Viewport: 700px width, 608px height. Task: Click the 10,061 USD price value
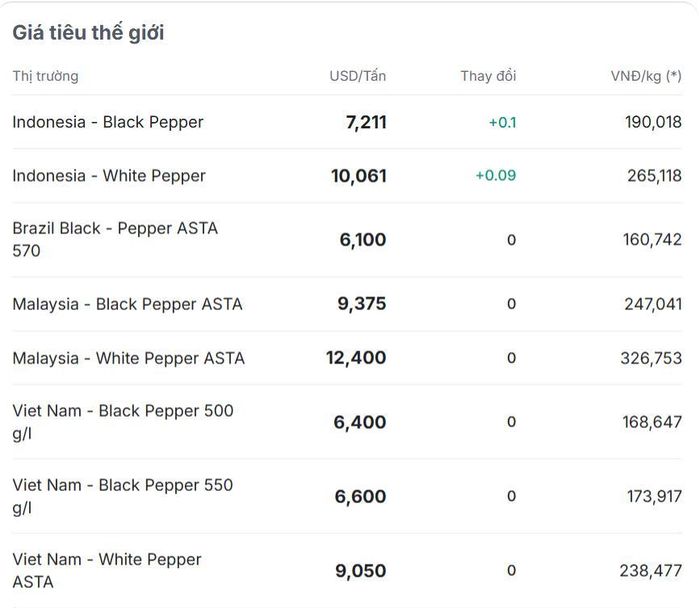(358, 176)
